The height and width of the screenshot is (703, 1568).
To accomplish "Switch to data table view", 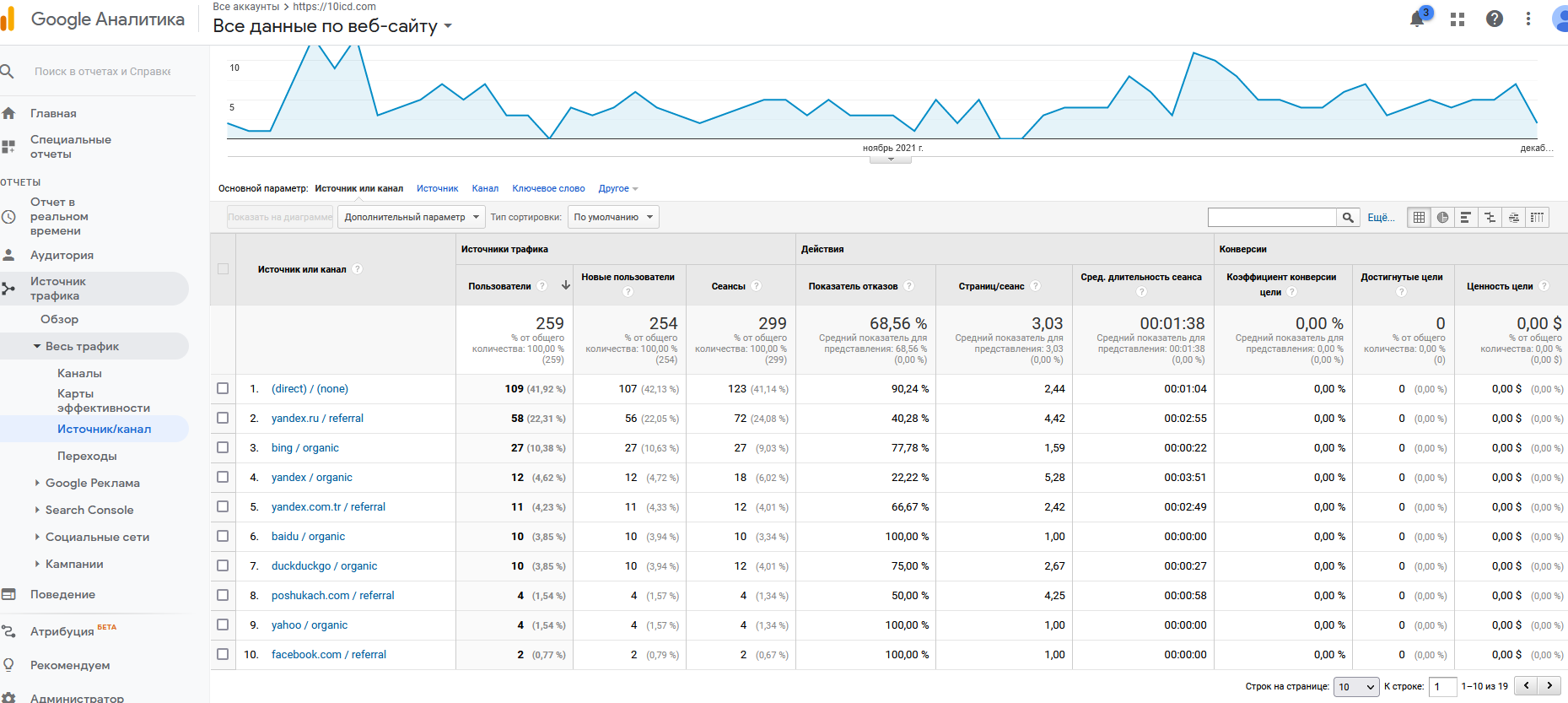I will pyautogui.click(x=1420, y=218).
